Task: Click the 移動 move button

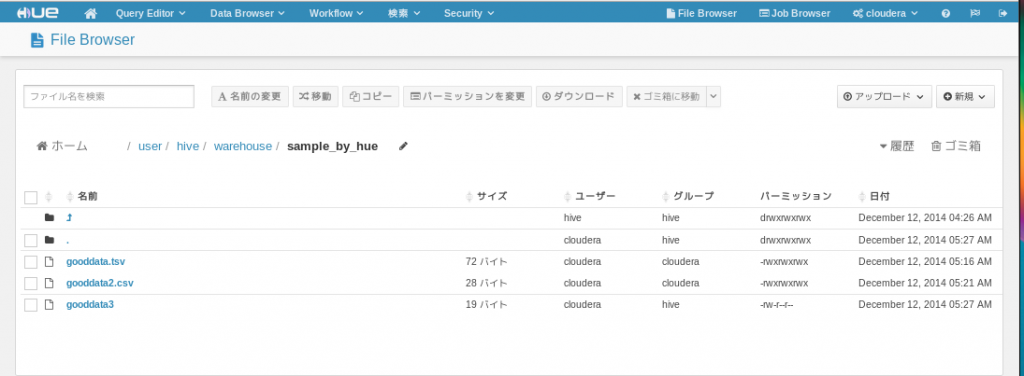Action: [x=315, y=97]
